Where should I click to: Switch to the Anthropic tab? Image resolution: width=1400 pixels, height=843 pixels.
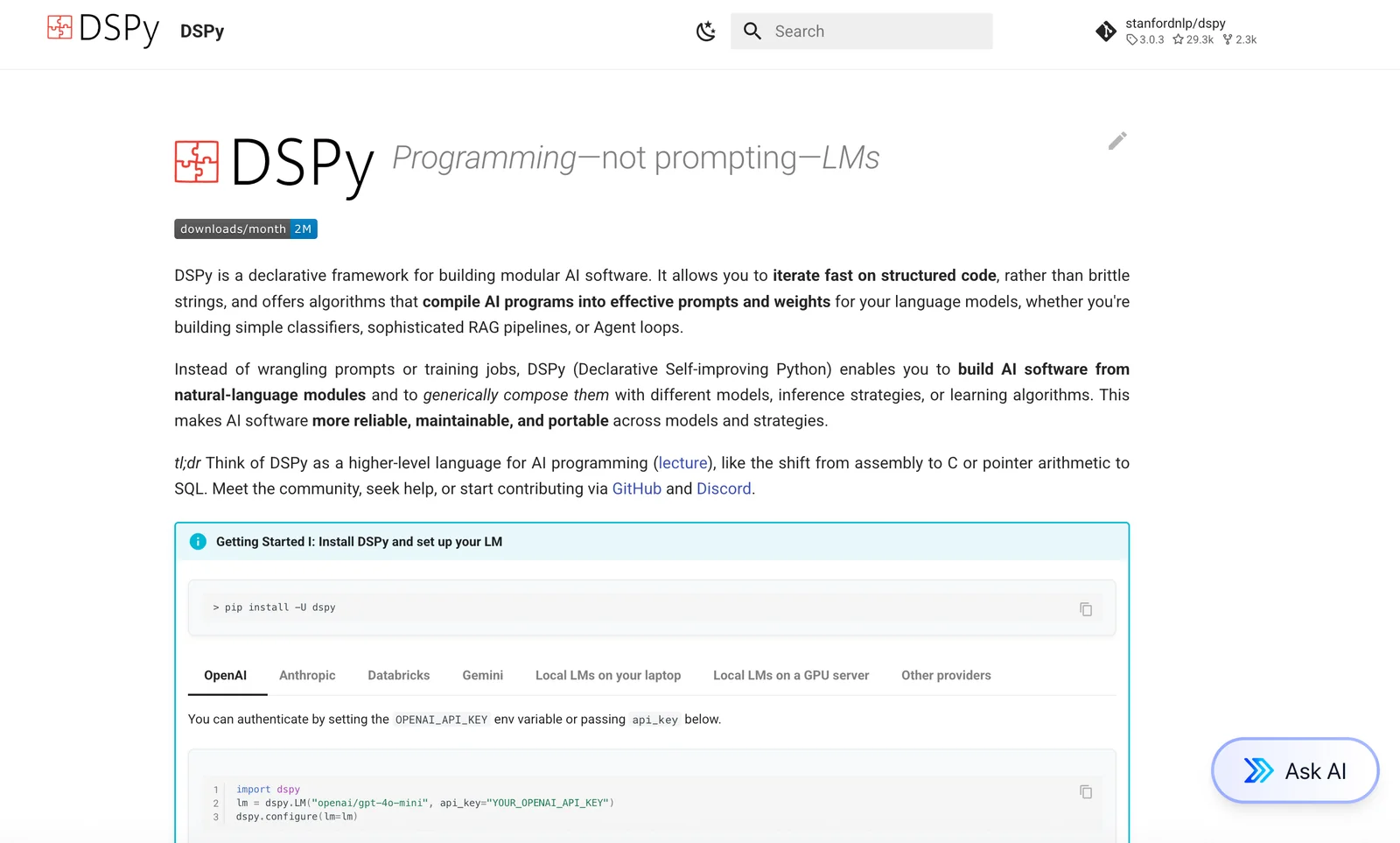click(307, 675)
